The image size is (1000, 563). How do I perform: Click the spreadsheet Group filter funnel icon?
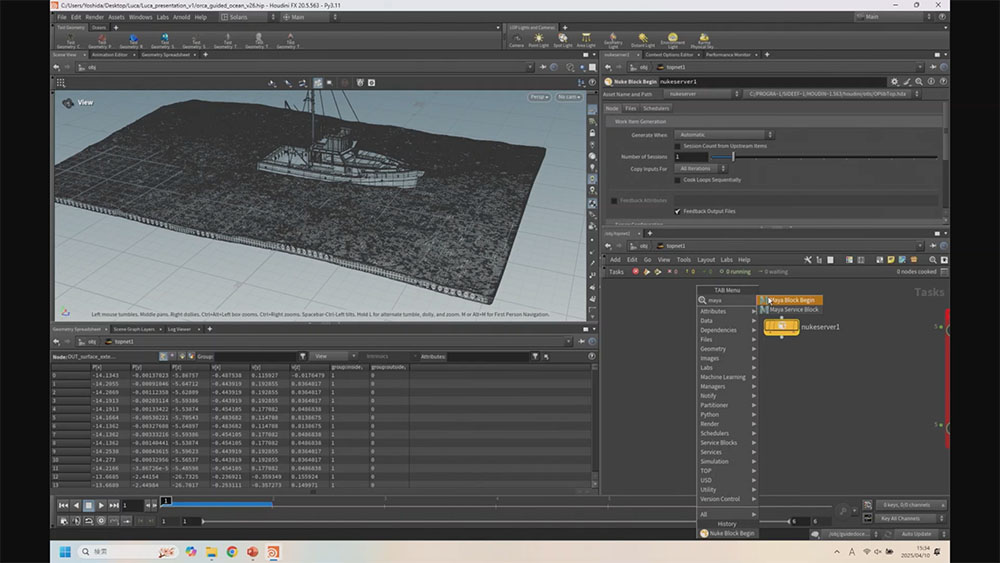coord(303,356)
